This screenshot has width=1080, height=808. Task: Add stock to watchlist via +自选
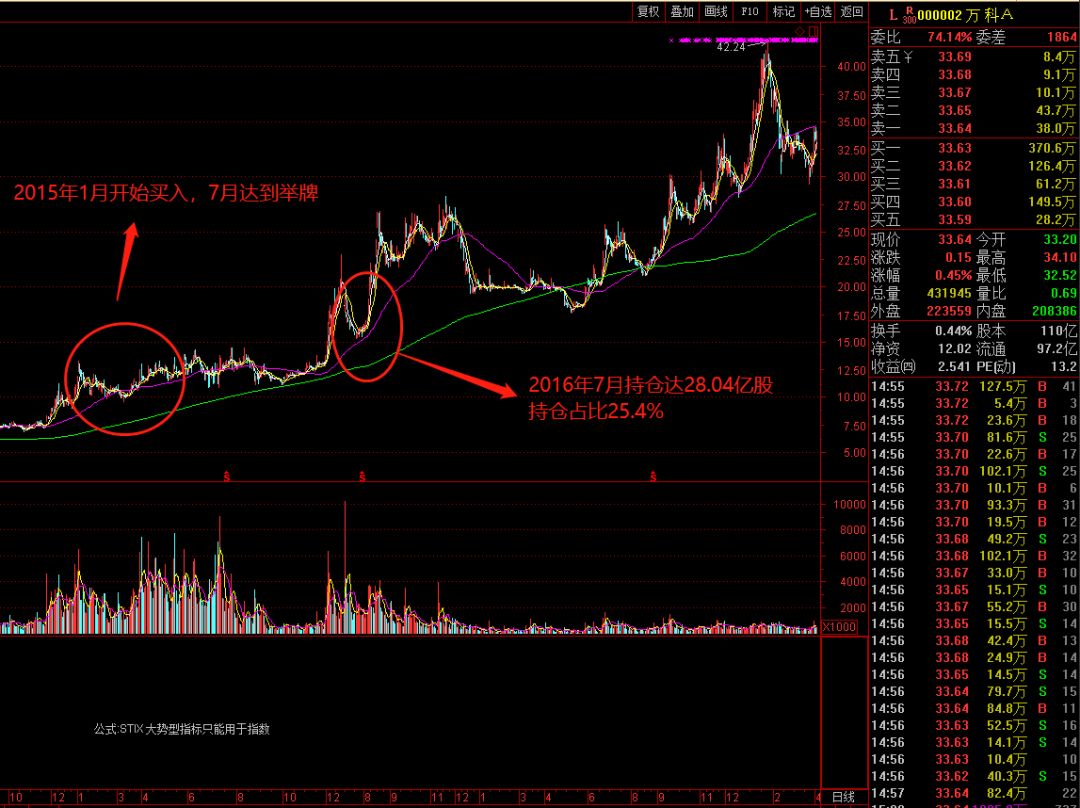[817, 12]
